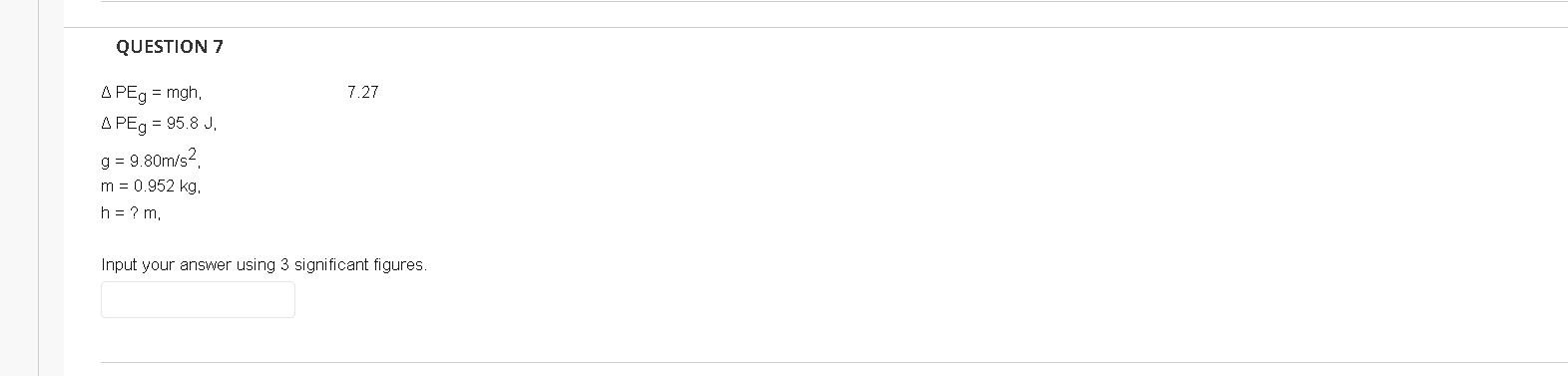This screenshot has width=1568, height=376.
Task: Click the unknown height line h = ? m
Action: point(131,212)
